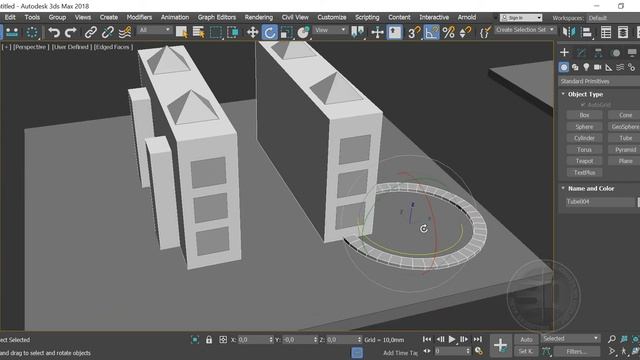Open Time Configuration dialog icon
Image resolution: width=640 pixels, height=360 pixels.
click(479, 351)
